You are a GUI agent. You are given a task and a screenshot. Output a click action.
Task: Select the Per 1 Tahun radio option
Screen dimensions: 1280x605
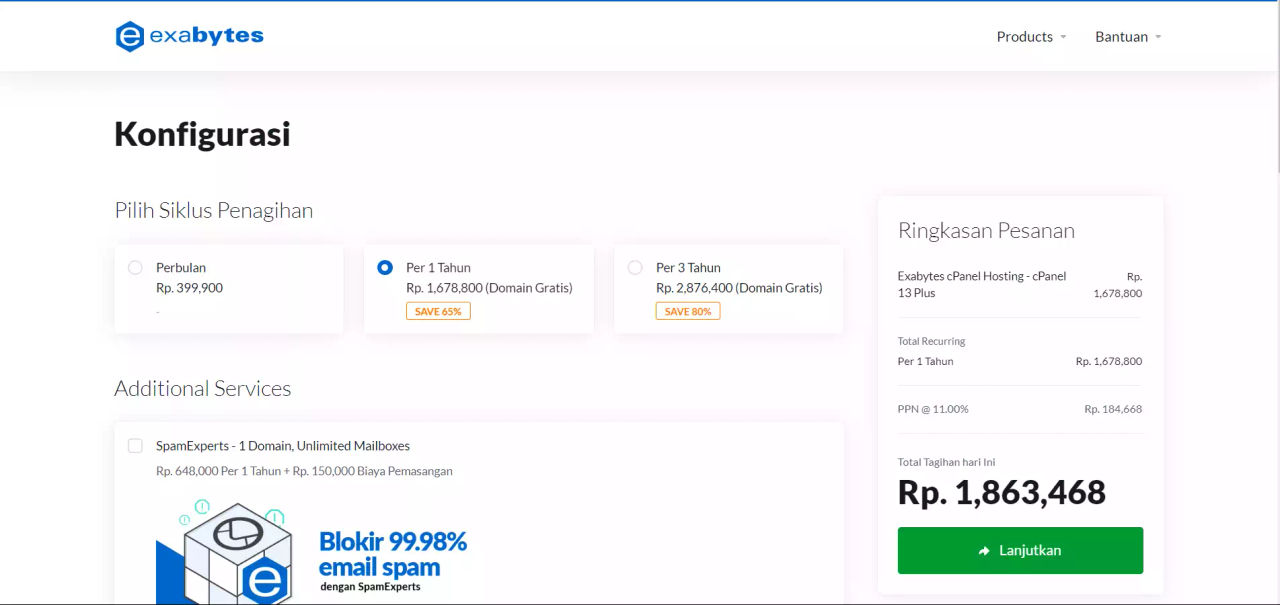pos(385,267)
